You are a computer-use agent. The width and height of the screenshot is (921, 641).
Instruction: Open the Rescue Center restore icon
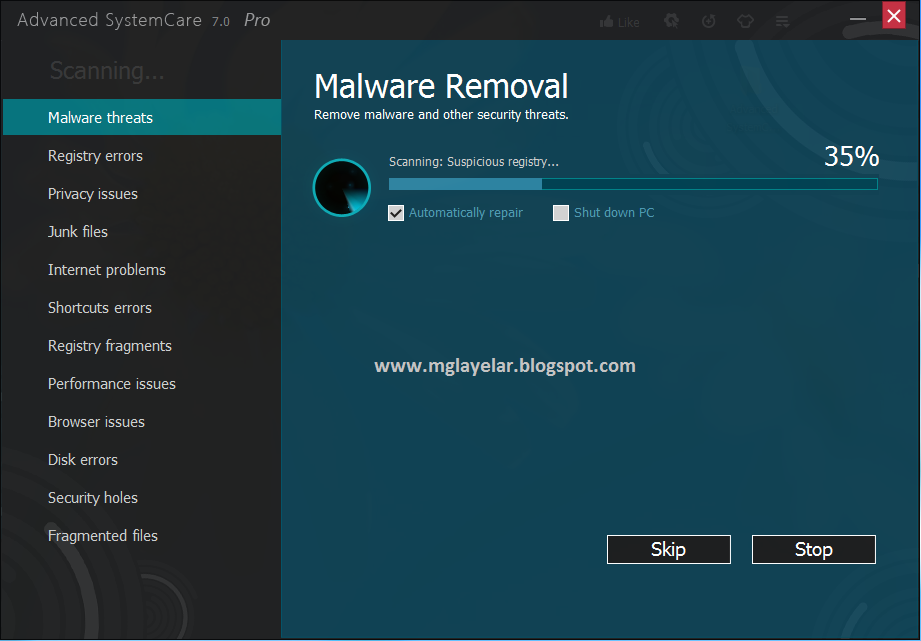[x=709, y=22]
